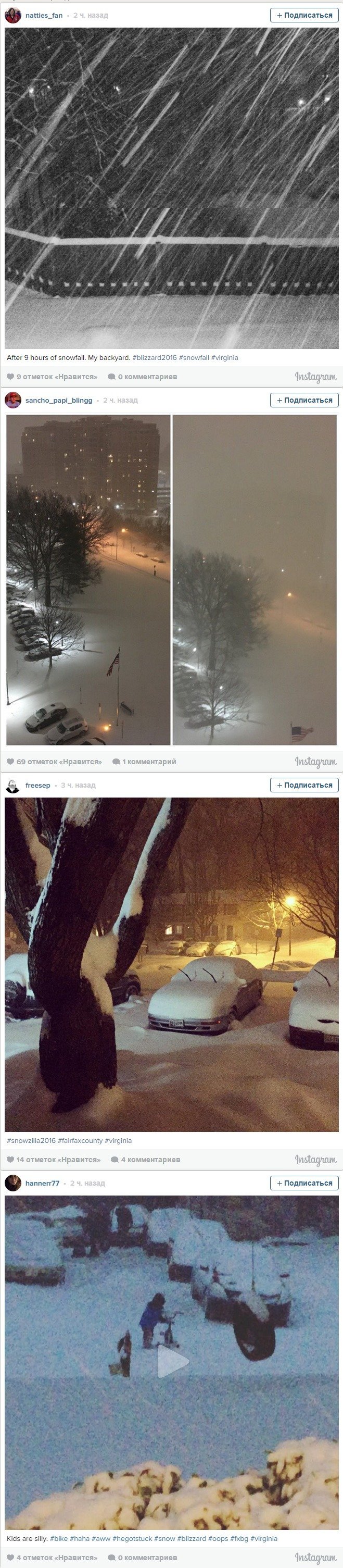Follow sancho_papi_blingg via Подписаться button

pos(304,400)
